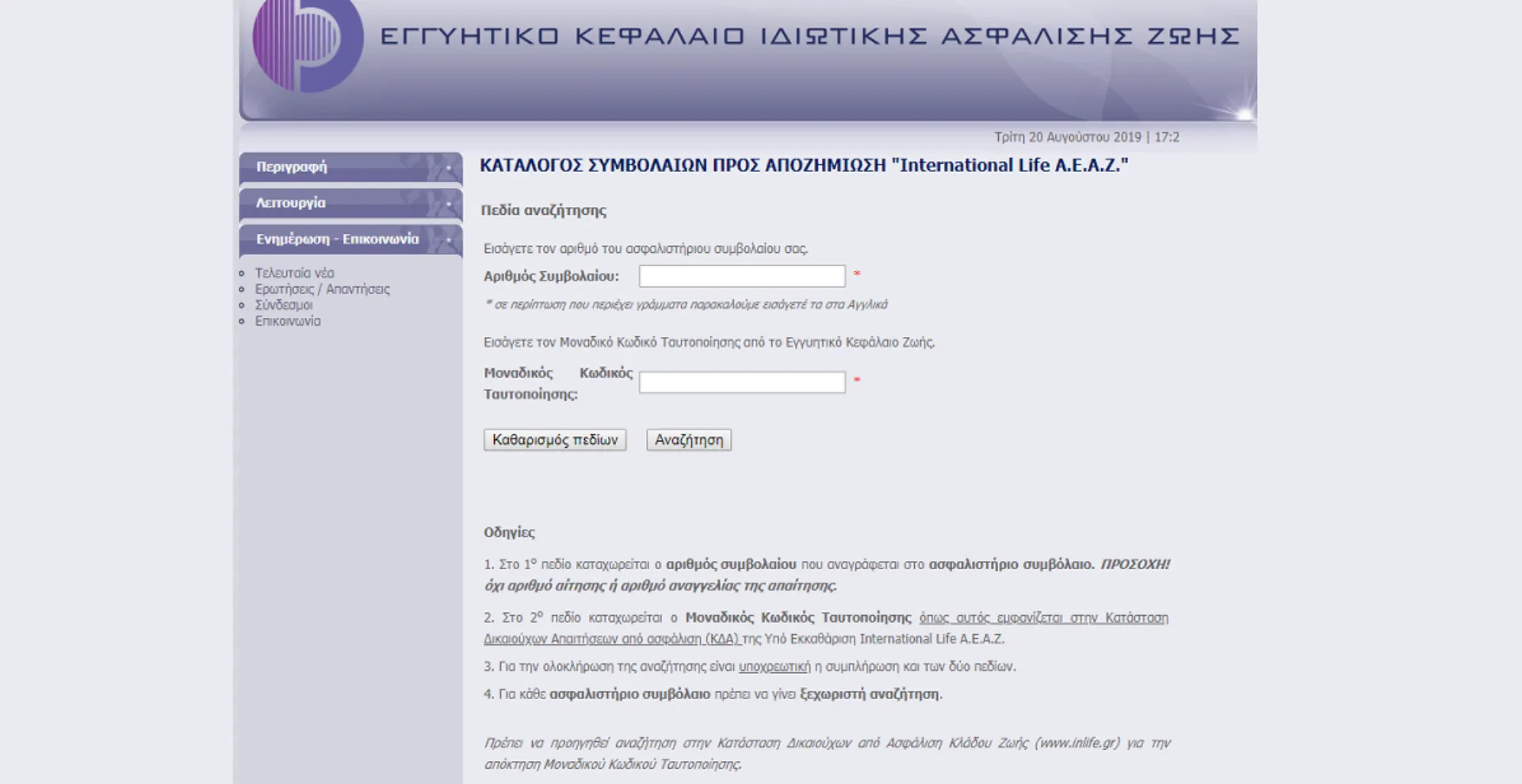Click the red asterisk beside Αριθμός Συμβολαίου
Viewport: 1522px width, 784px height.
[858, 273]
